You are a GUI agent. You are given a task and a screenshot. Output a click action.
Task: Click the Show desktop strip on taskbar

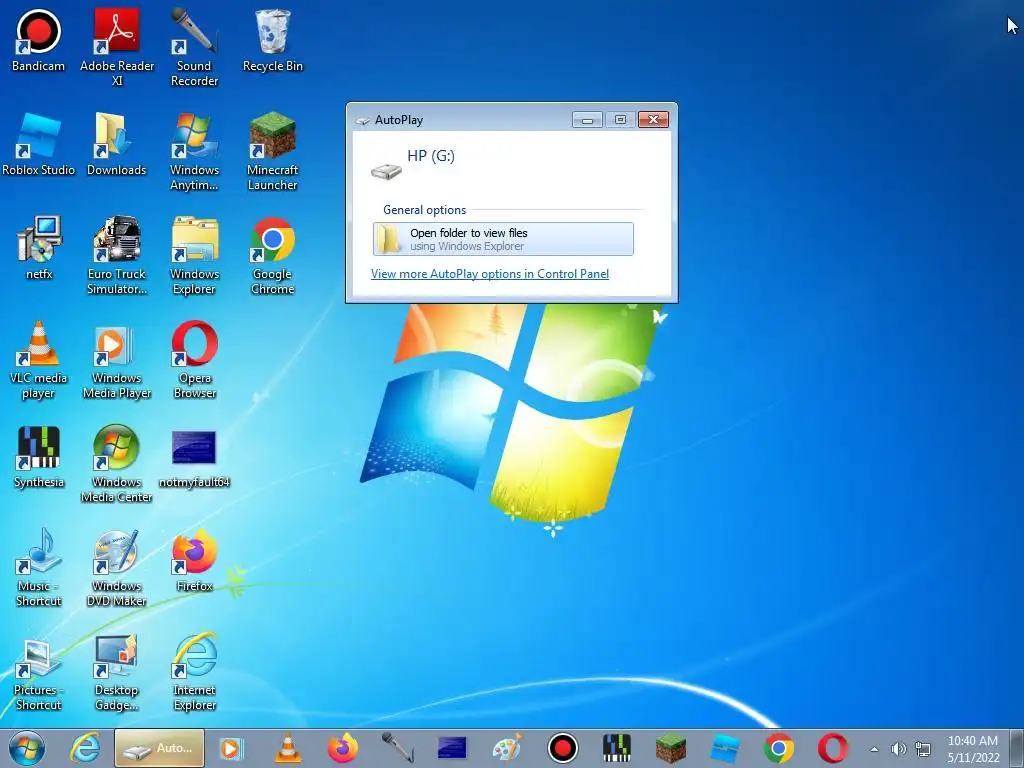[x=1017, y=748]
